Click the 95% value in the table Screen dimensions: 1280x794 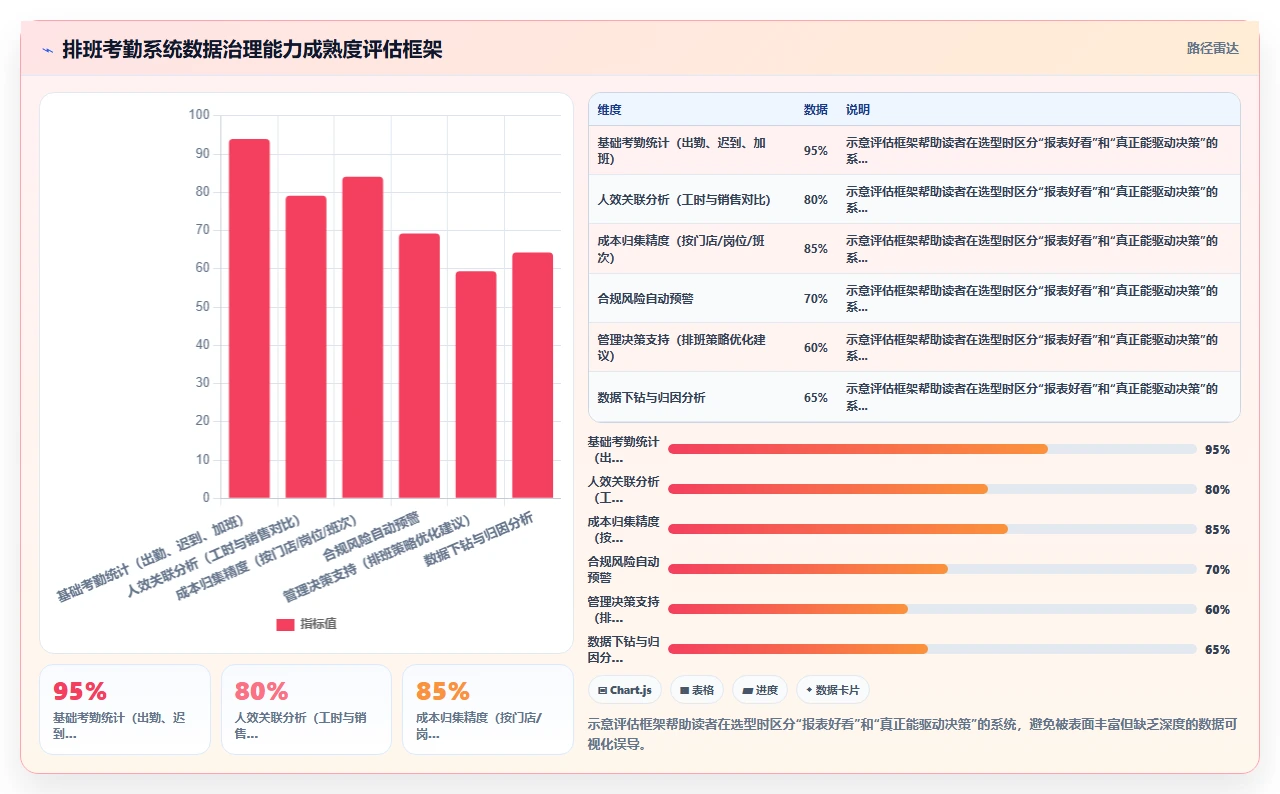pos(816,151)
